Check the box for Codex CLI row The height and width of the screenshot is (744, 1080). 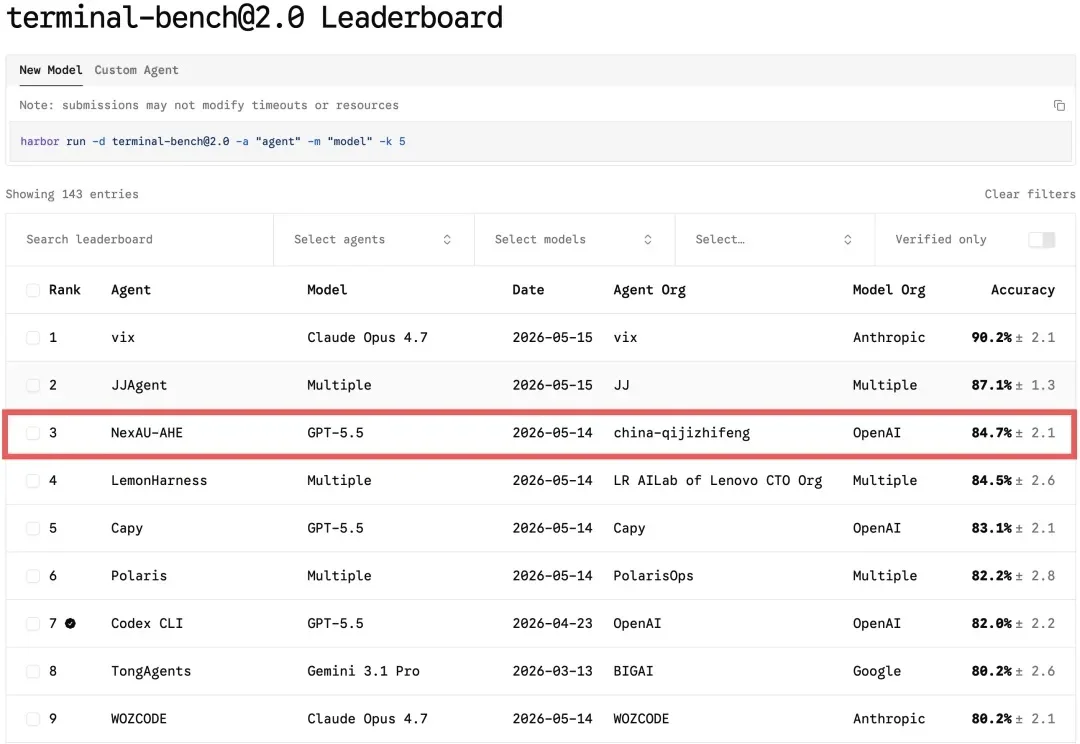32,623
